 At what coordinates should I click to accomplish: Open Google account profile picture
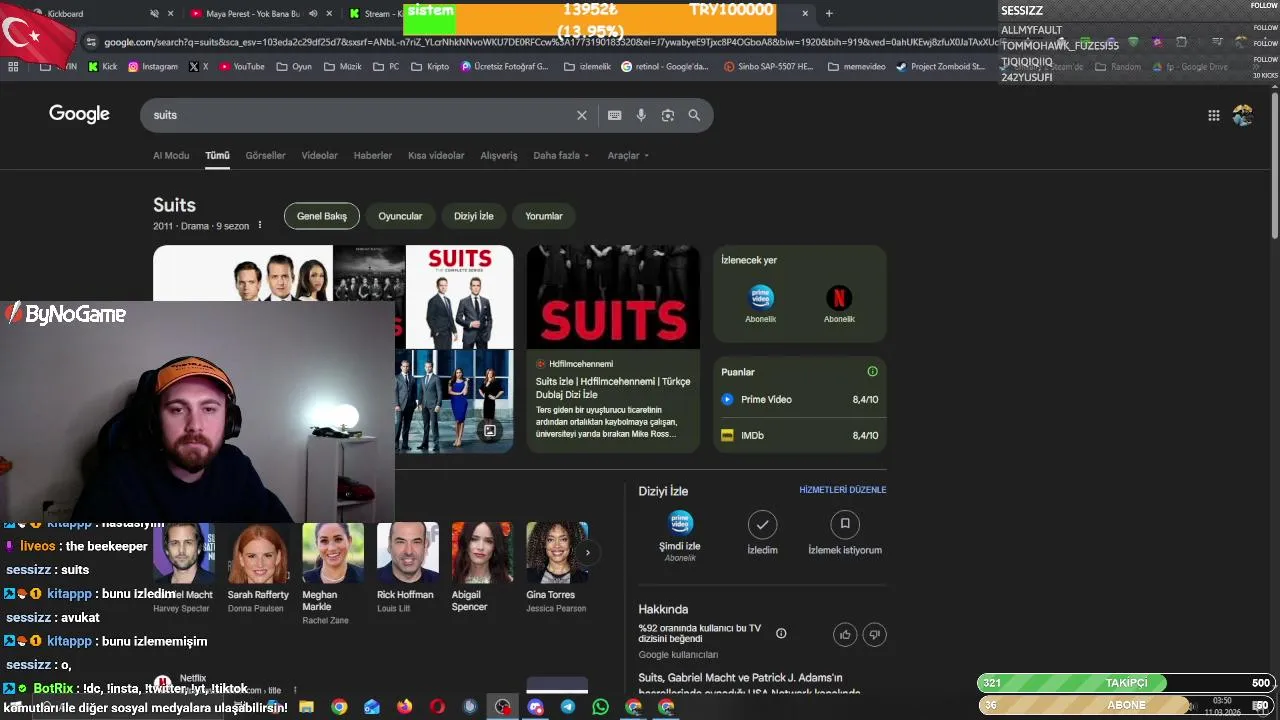1242,115
